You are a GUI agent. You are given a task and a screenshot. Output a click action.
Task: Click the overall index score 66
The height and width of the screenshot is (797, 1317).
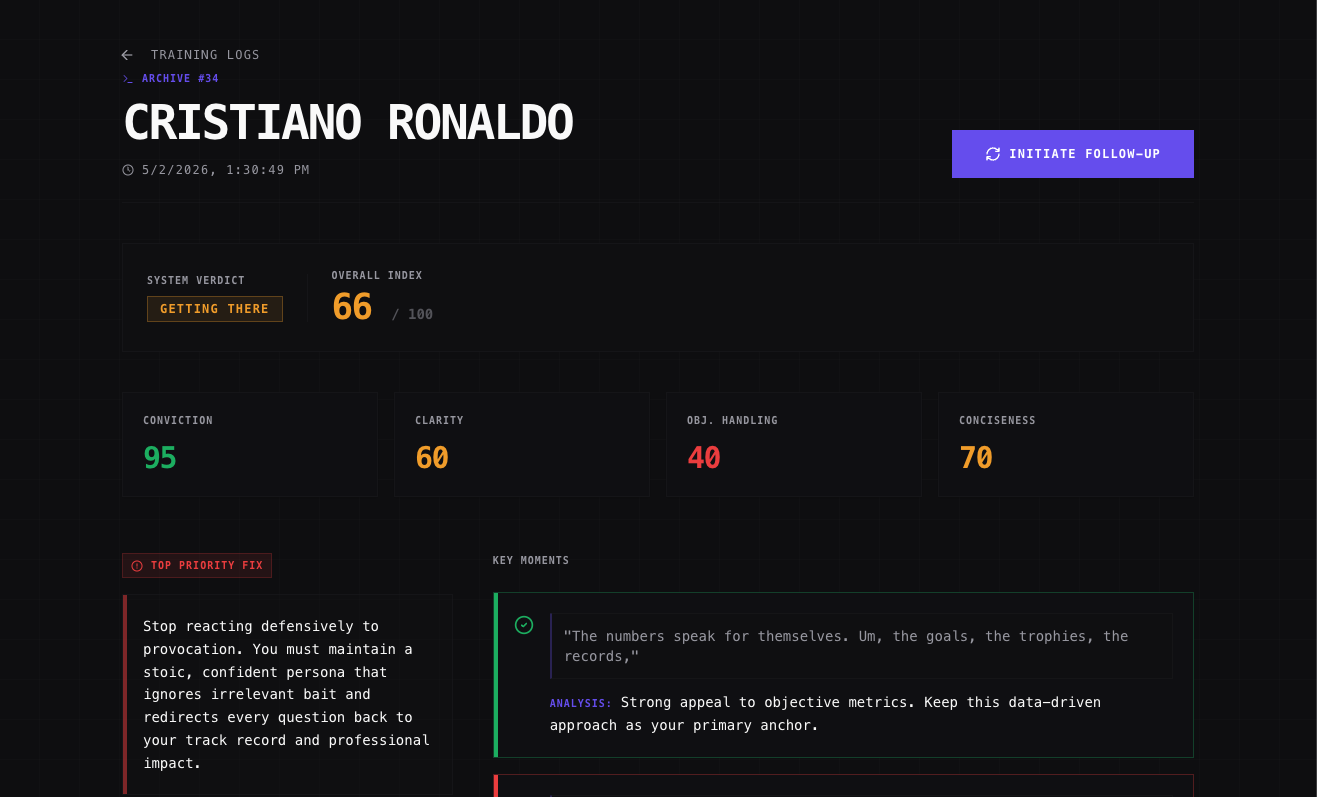click(x=352, y=307)
